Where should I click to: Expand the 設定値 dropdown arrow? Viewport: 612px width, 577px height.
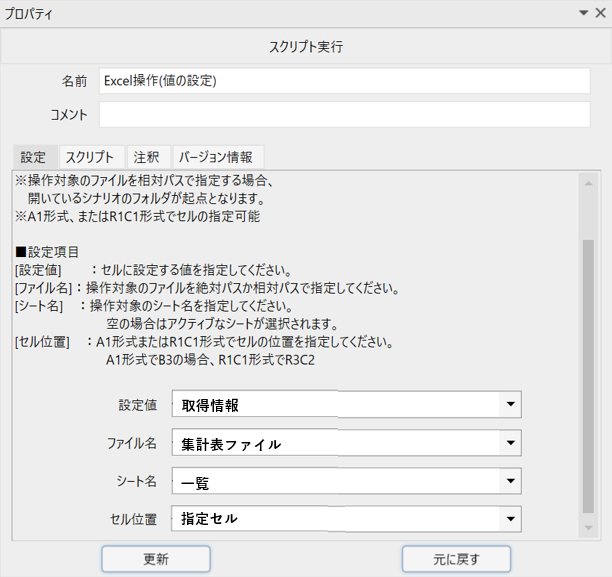511,404
